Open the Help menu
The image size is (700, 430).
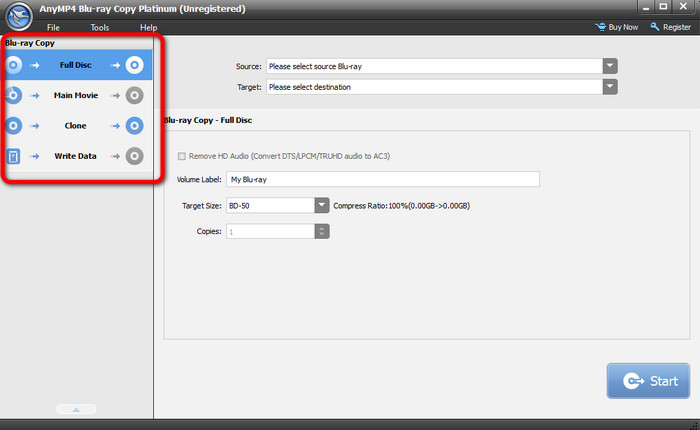click(x=148, y=27)
